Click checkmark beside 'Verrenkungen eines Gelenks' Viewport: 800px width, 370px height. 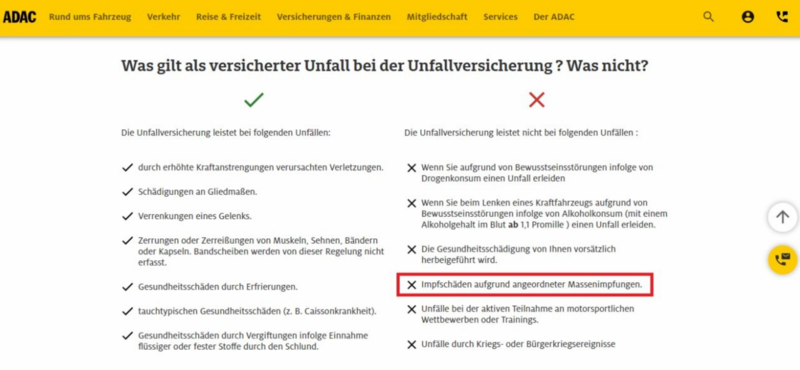(127, 216)
